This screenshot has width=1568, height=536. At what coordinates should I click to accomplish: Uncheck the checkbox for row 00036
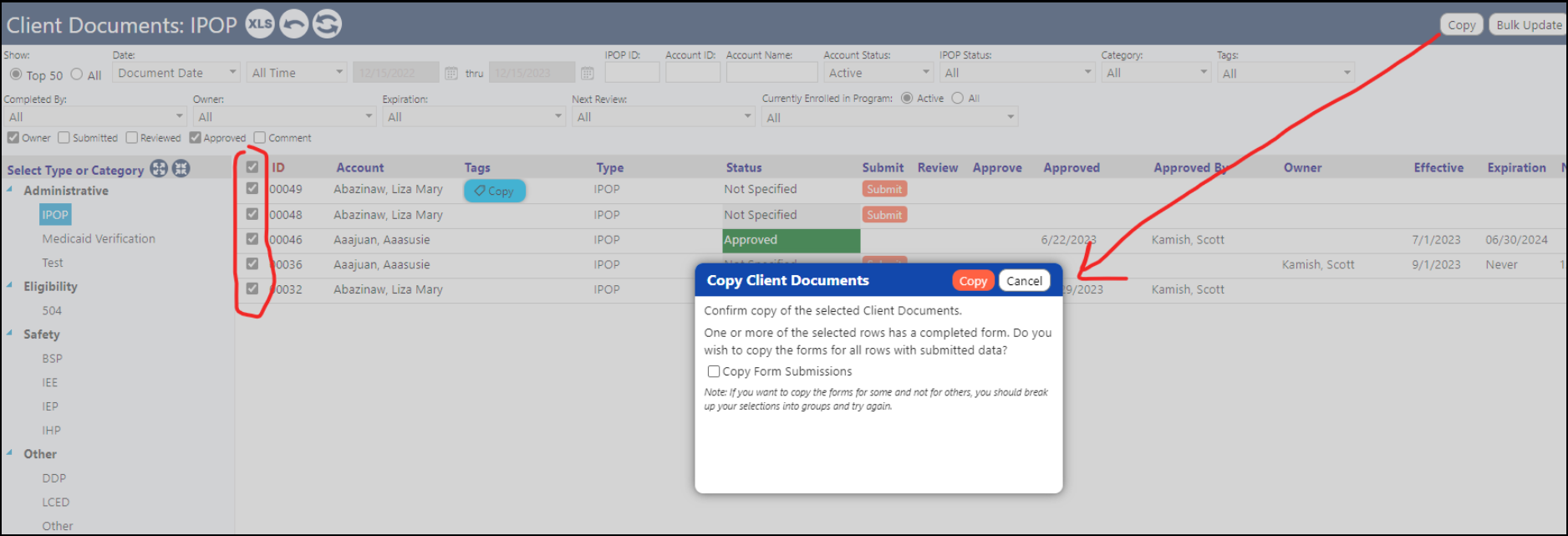(252, 263)
